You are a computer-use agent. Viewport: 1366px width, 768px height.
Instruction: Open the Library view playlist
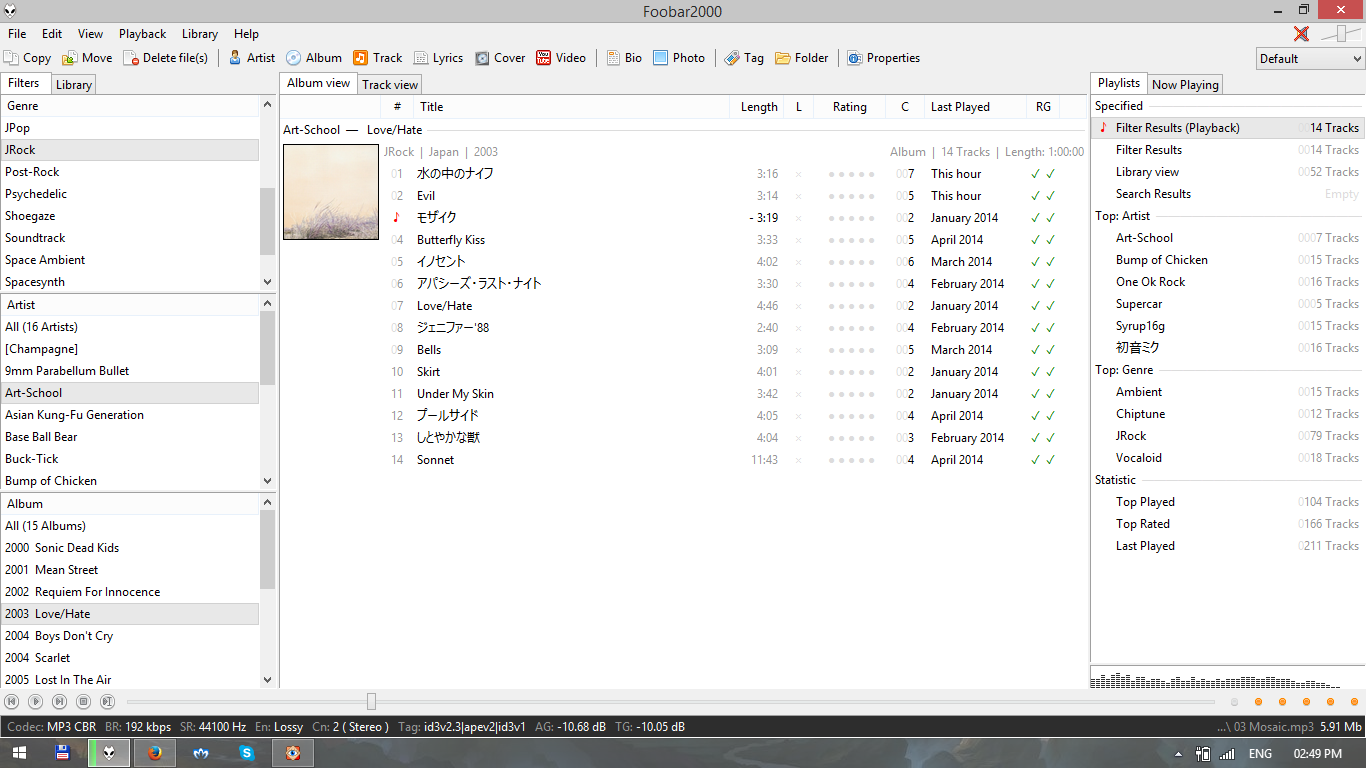click(1227, 172)
